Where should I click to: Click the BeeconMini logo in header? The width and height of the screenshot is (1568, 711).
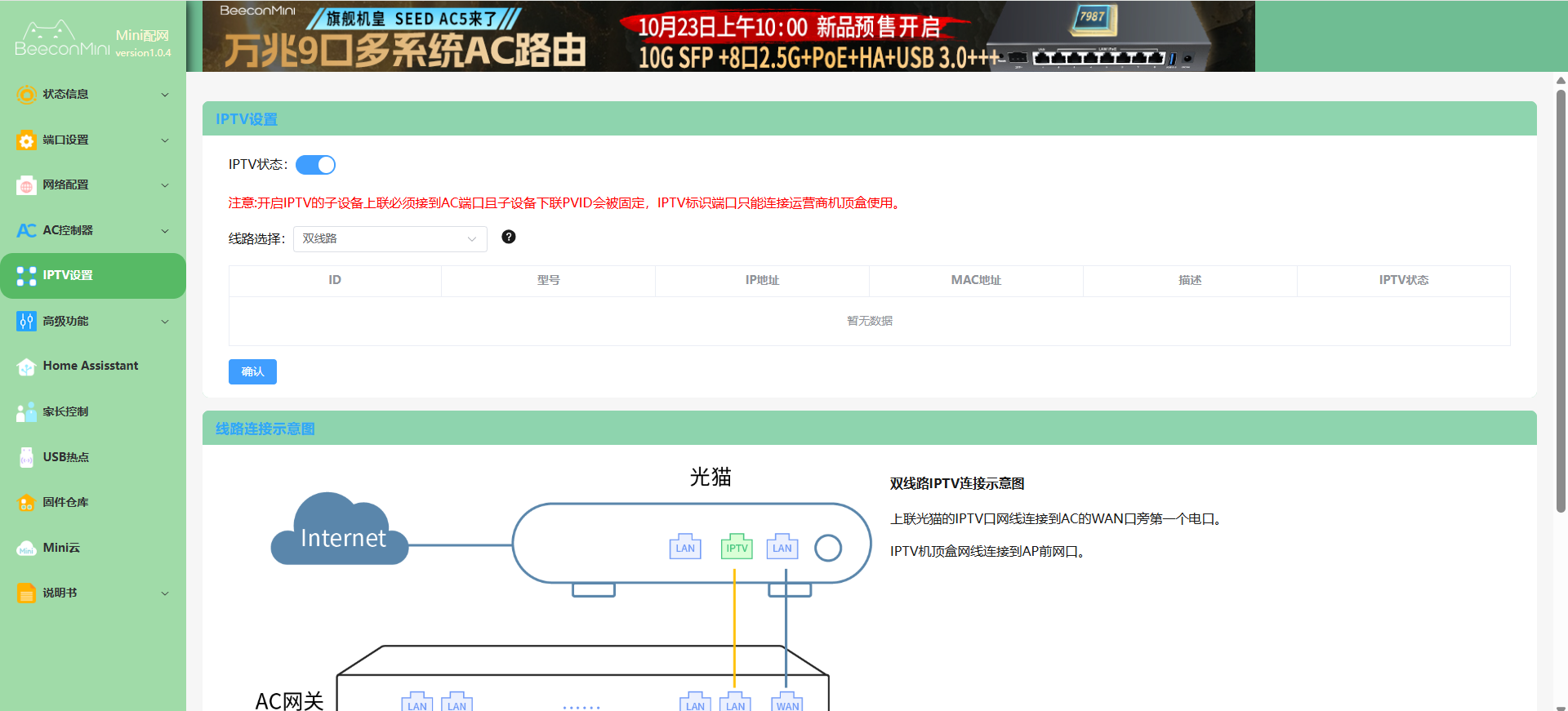point(61,41)
